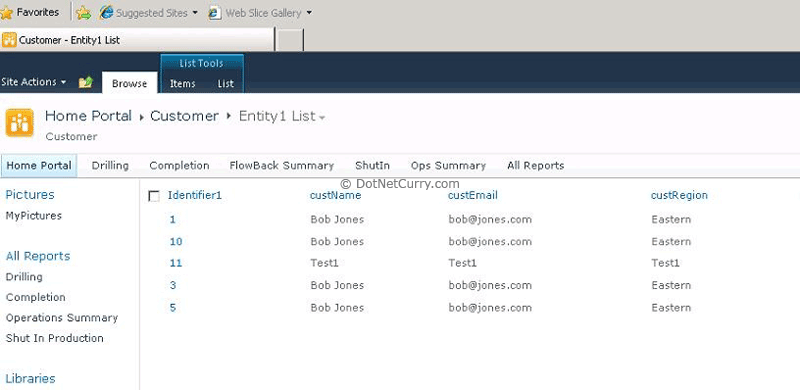Select Home Portal in top navigation

[39, 166]
